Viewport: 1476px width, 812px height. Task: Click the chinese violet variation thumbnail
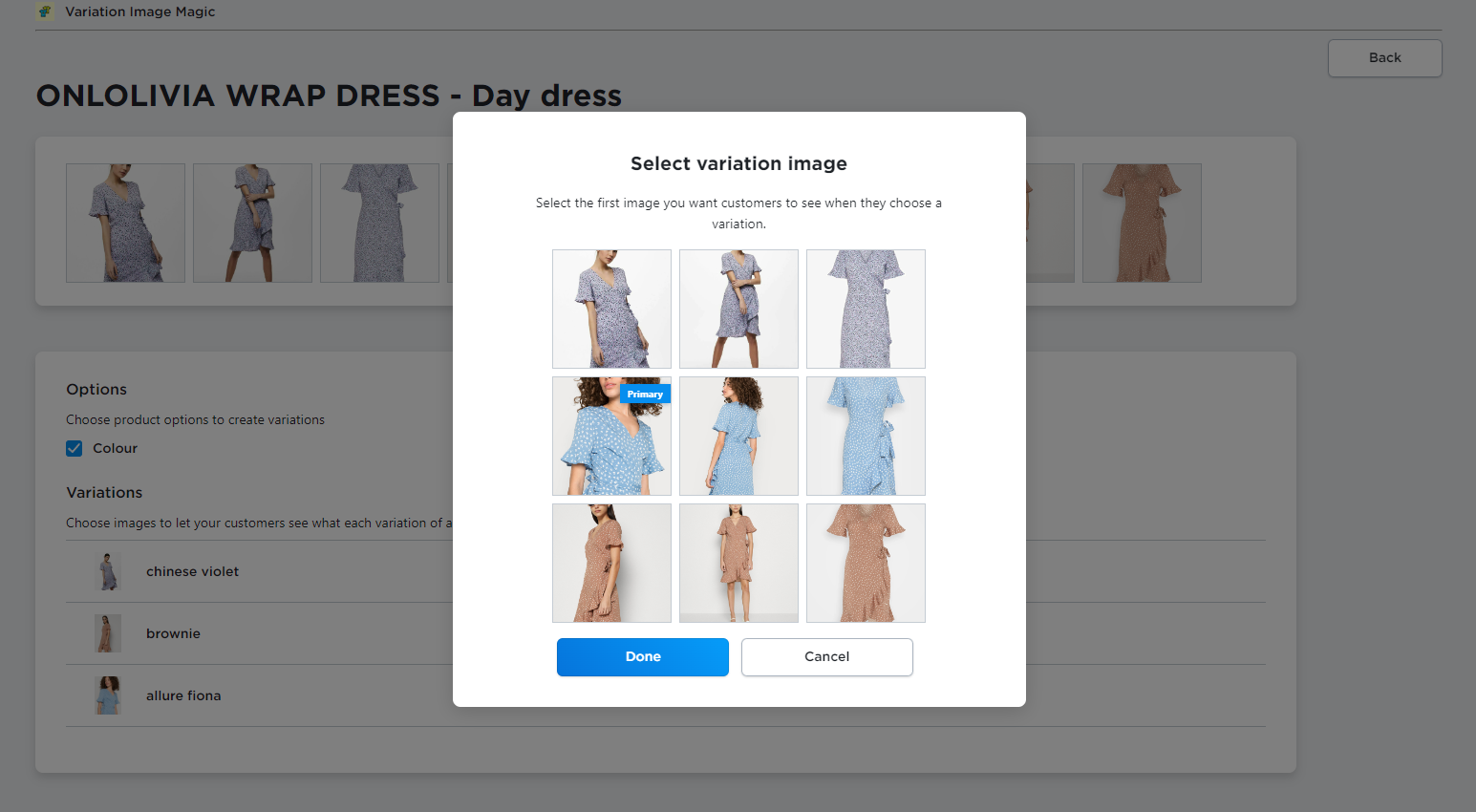[x=108, y=571]
